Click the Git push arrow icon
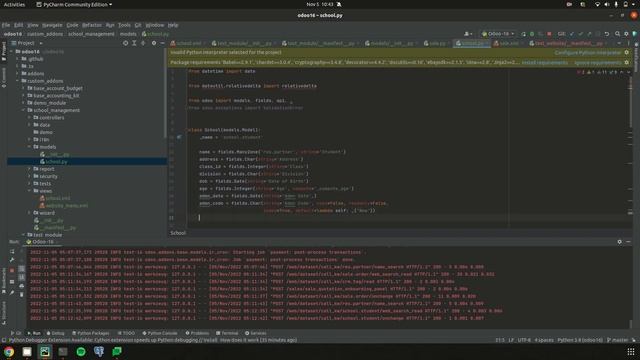The image size is (640, 360). (589, 34)
